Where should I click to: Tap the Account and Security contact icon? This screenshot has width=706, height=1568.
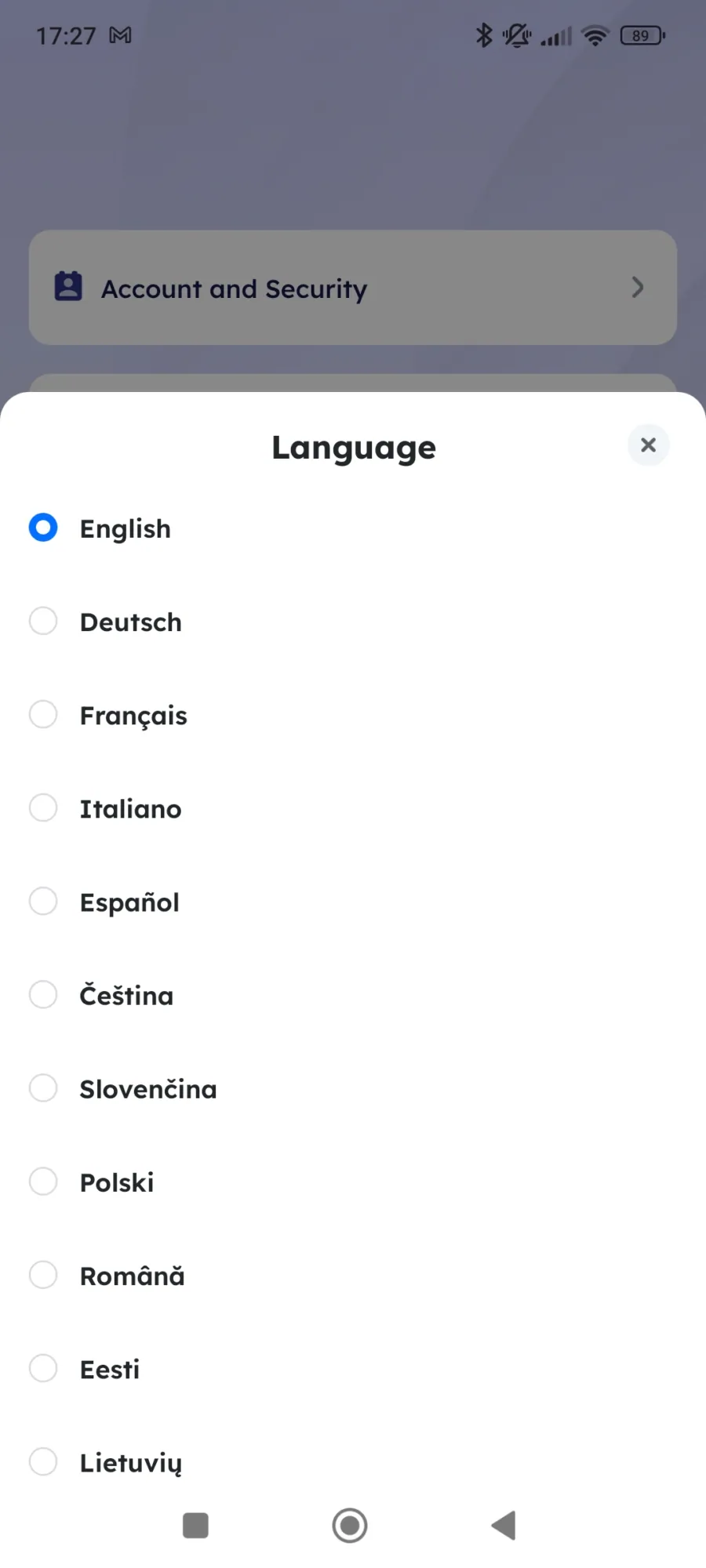(68, 286)
